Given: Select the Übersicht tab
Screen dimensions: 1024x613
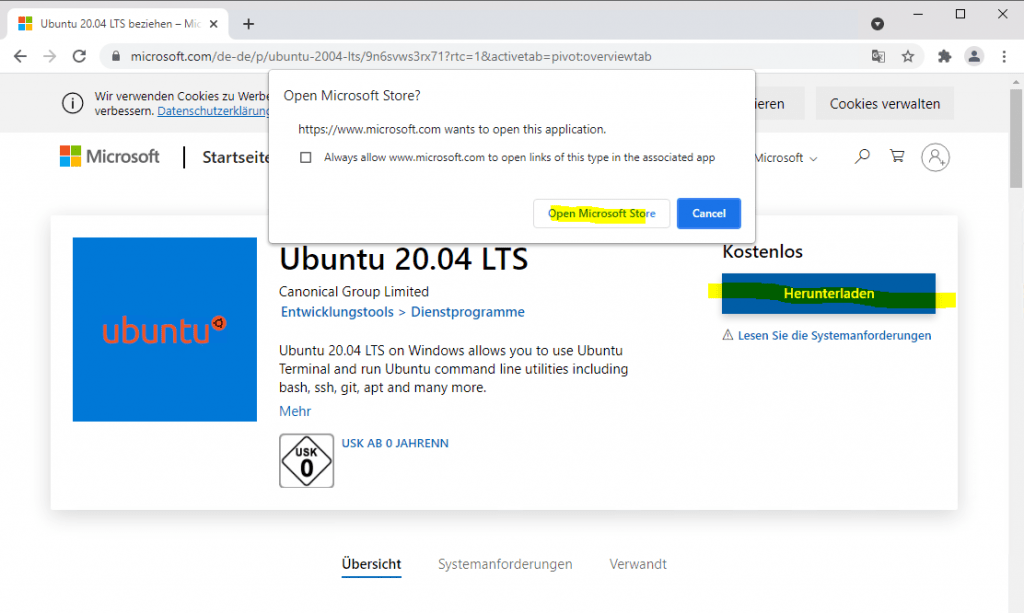Looking at the screenshot, I should [x=371, y=564].
